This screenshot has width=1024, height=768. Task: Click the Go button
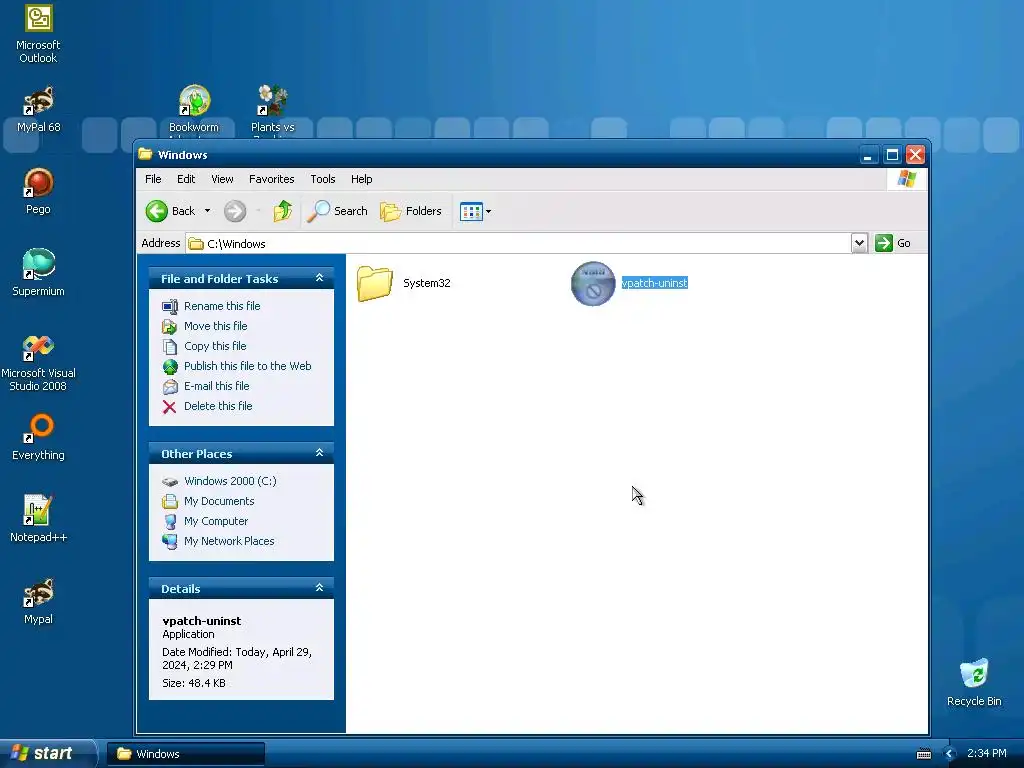coord(893,243)
